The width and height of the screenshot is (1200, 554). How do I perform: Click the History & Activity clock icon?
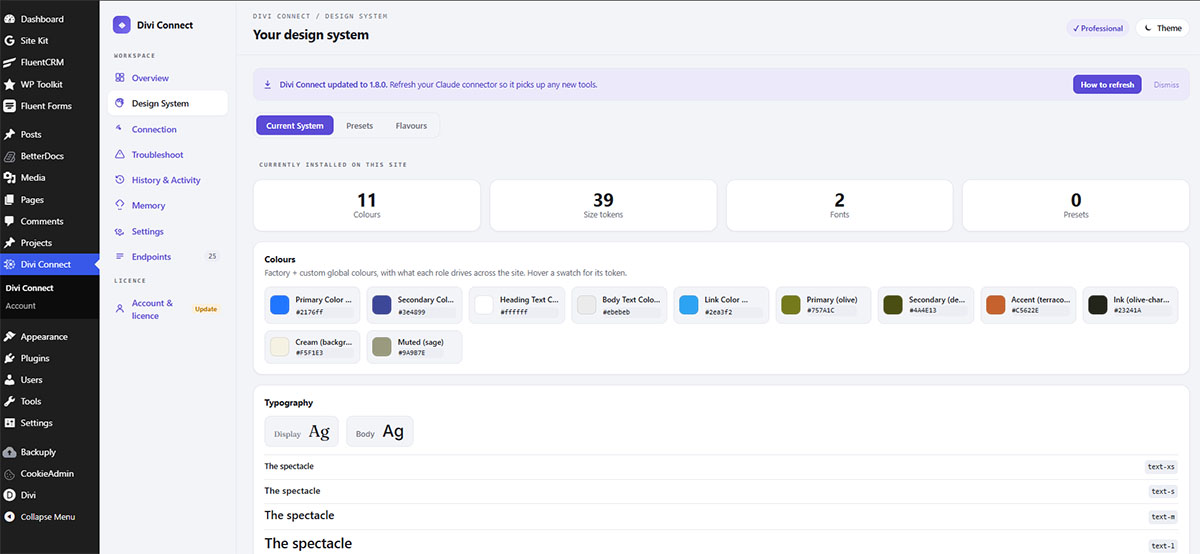pos(120,180)
